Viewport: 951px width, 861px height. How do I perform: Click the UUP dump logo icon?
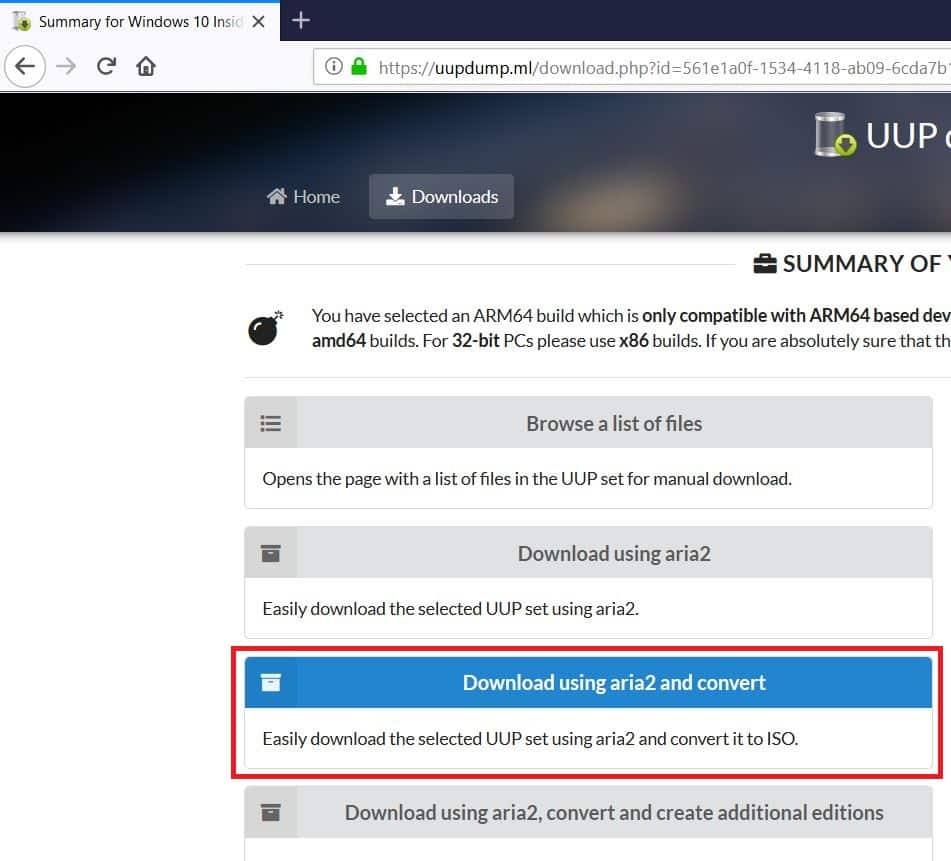tap(835, 135)
